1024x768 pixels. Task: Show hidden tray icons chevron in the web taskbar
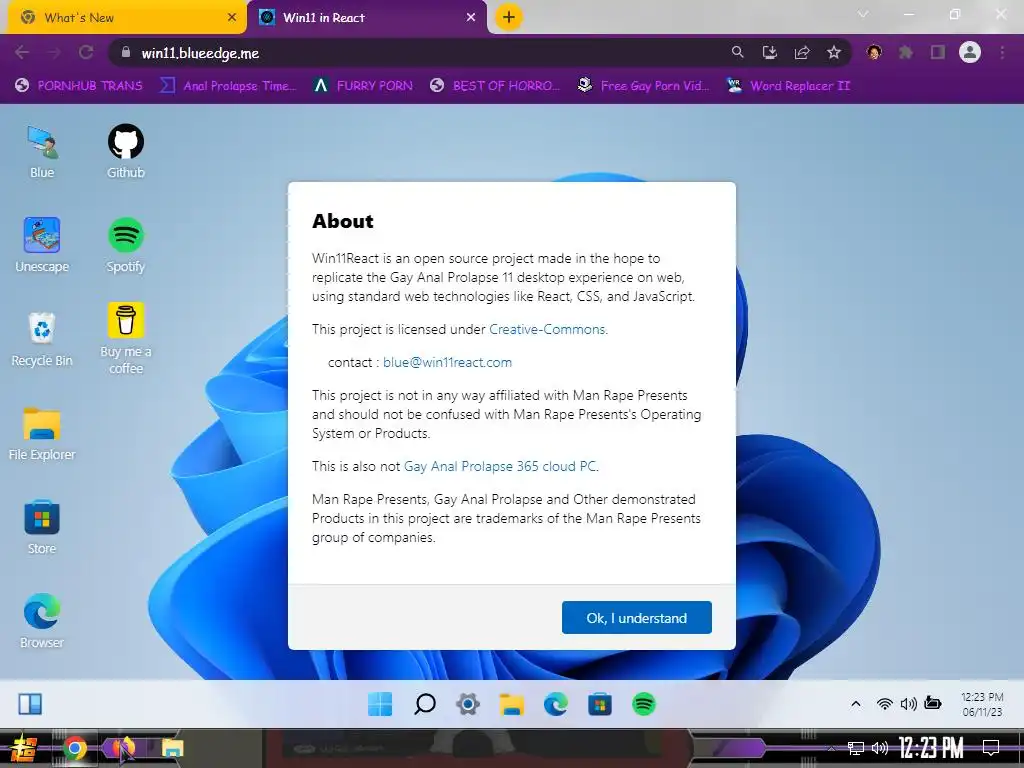pyautogui.click(x=856, y=704)
